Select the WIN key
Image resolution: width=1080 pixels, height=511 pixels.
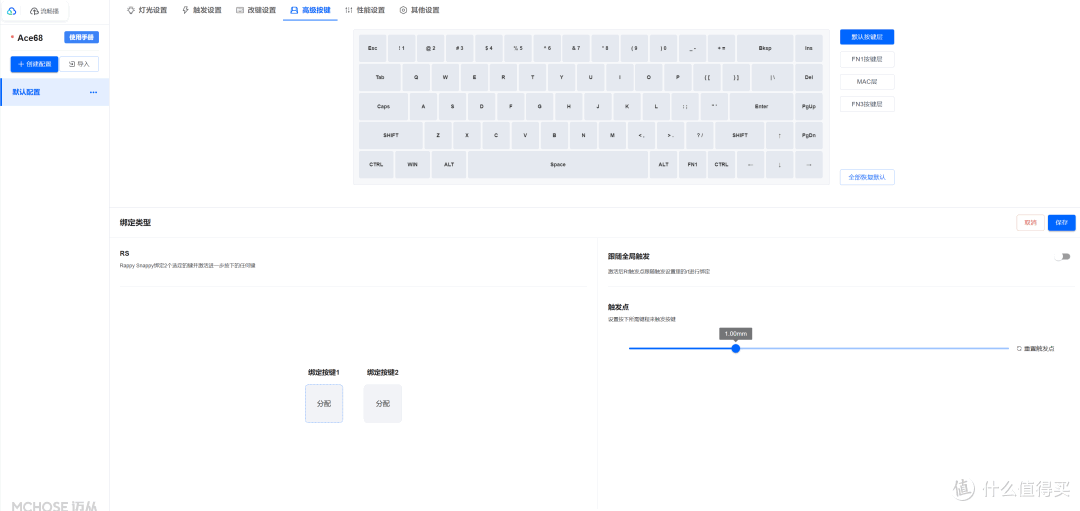click(413, 165)
